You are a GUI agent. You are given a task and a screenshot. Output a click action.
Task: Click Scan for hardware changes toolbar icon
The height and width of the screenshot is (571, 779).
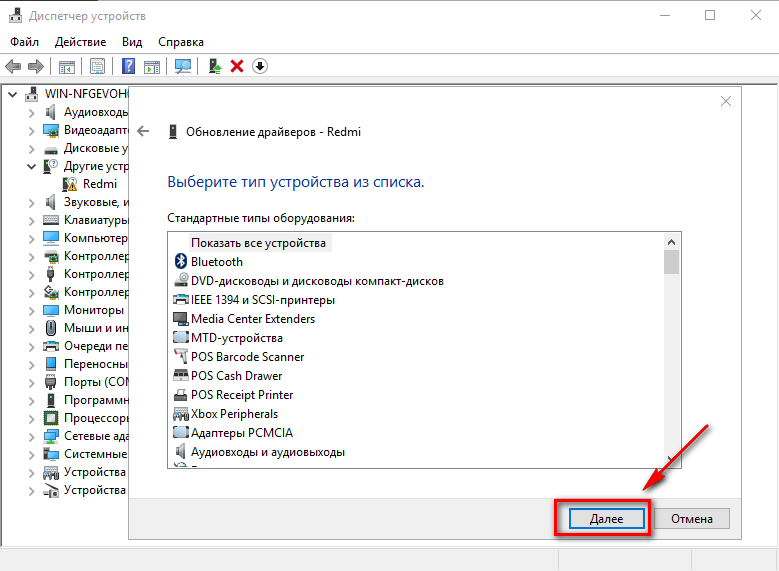(183, 67)
